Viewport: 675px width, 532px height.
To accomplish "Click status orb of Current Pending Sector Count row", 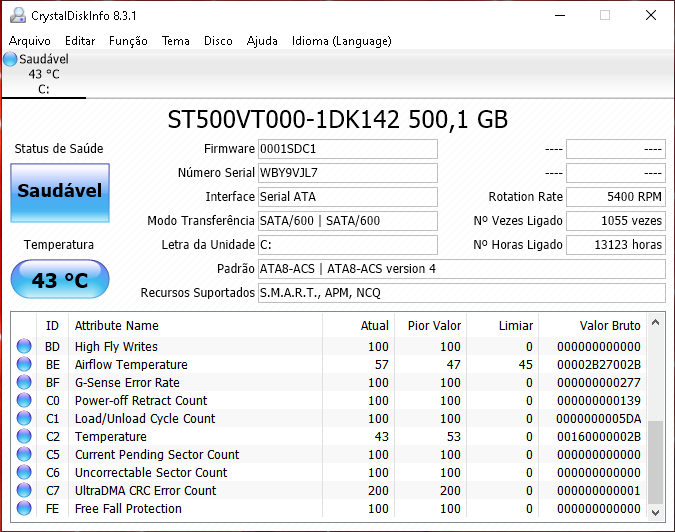I will [24, 454].
